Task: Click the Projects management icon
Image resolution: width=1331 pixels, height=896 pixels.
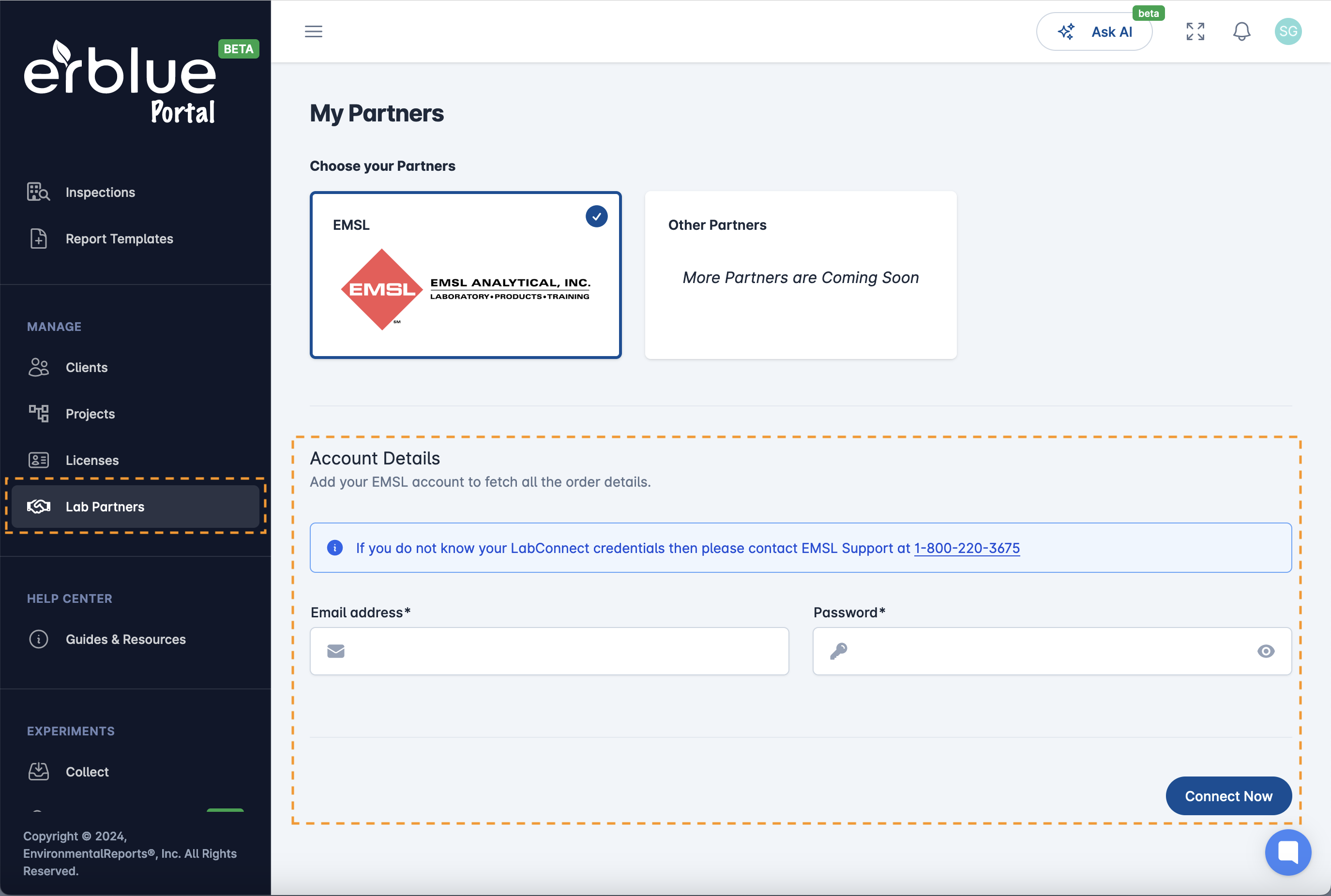Action: pos(38,413)
